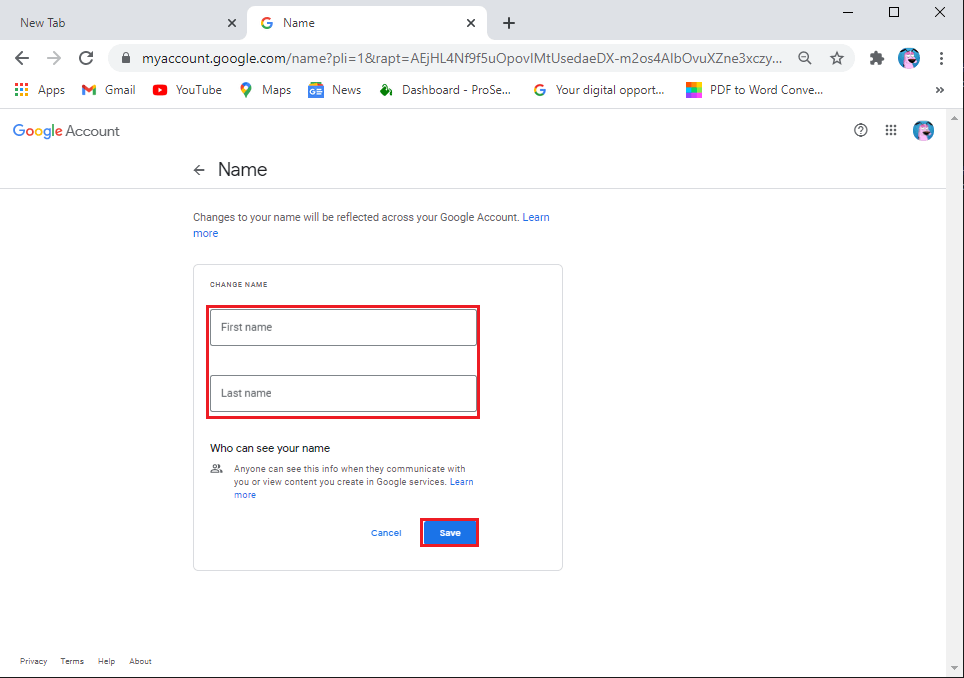Click the back arrow beside Name heading
The width and height of the screenshot is (964, 678).
pos(199,170)
